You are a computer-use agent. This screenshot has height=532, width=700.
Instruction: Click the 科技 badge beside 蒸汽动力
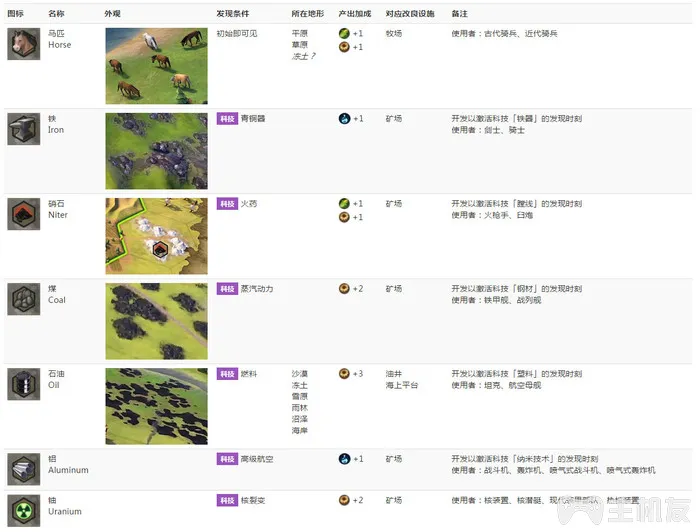227,289
